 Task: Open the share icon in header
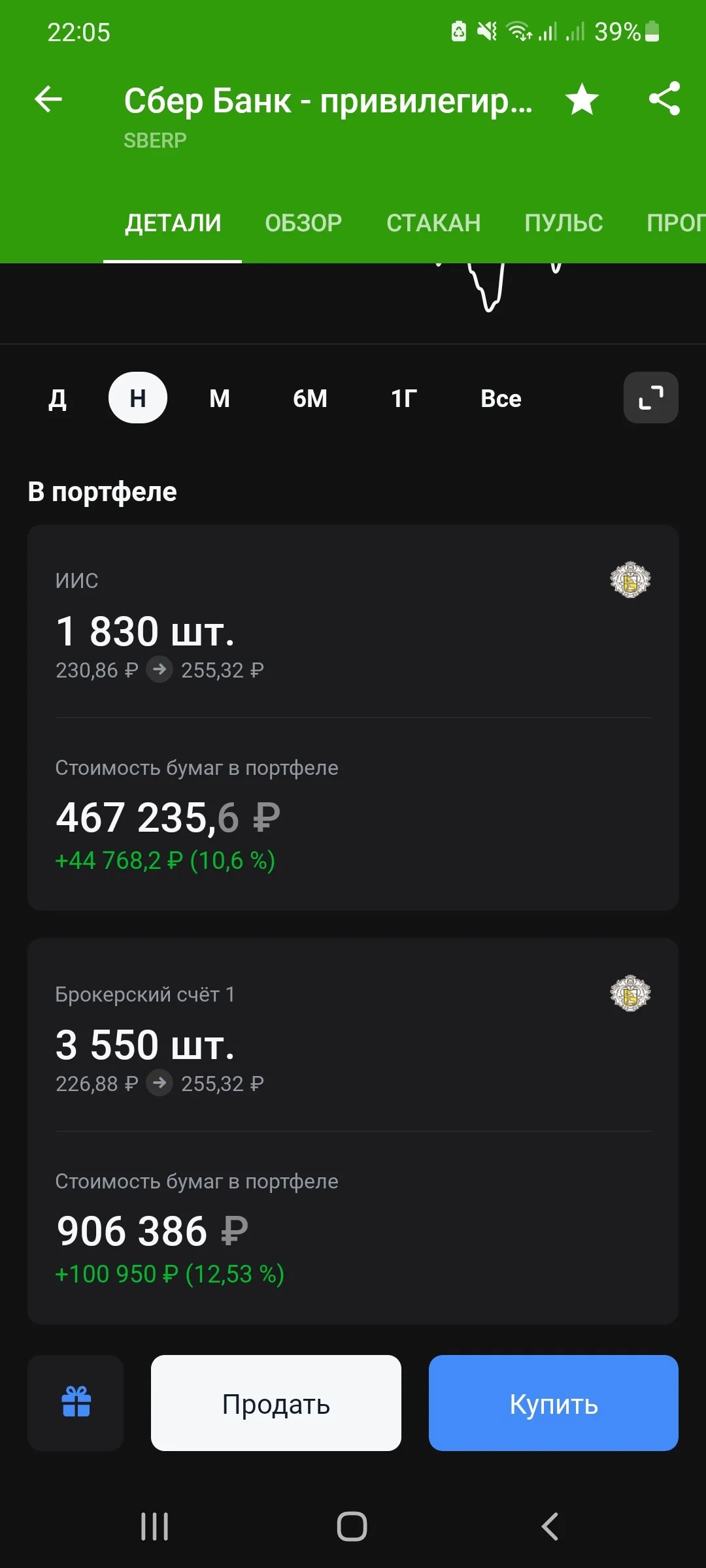click(665, 99)
